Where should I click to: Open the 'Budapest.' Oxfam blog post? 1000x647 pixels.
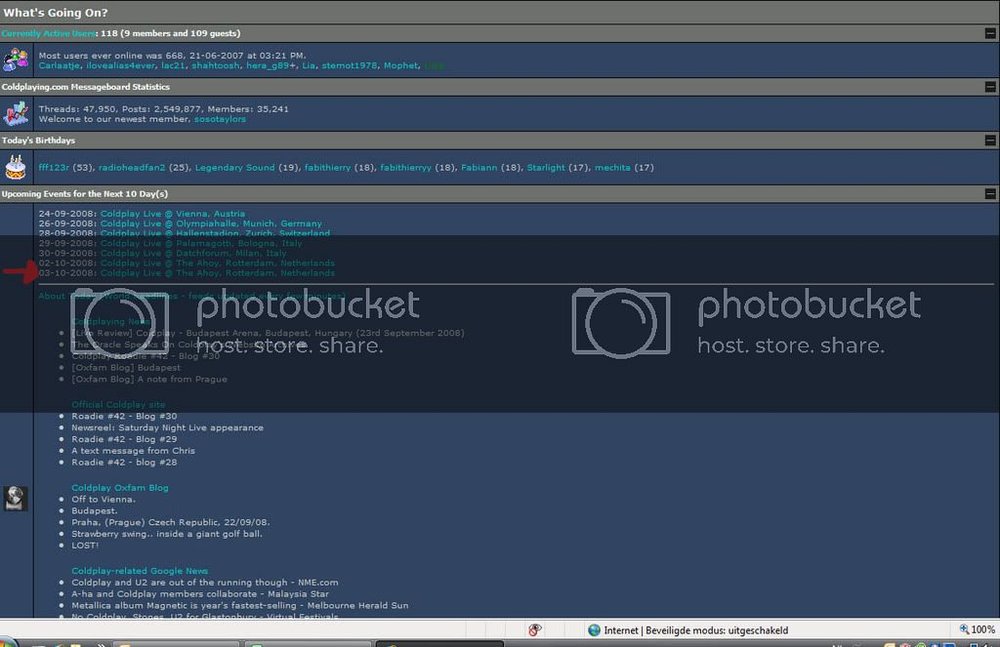tap(94, 510)
